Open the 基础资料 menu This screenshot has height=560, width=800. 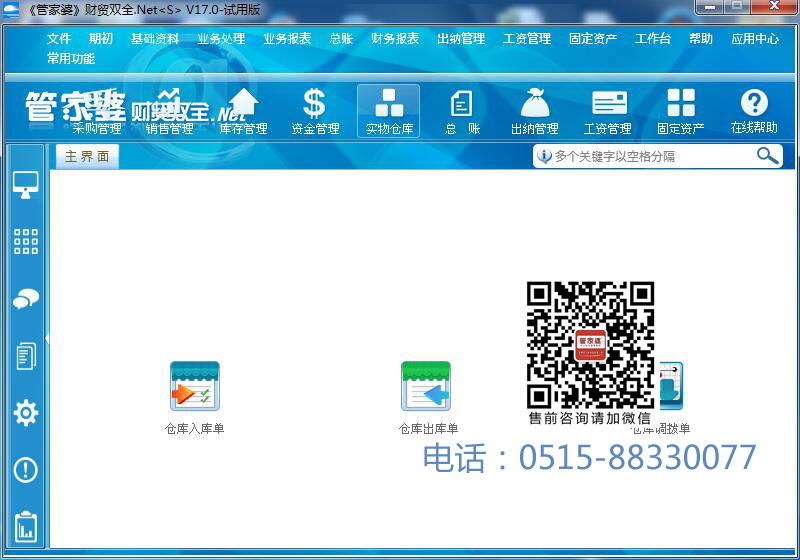click(155, 39)
